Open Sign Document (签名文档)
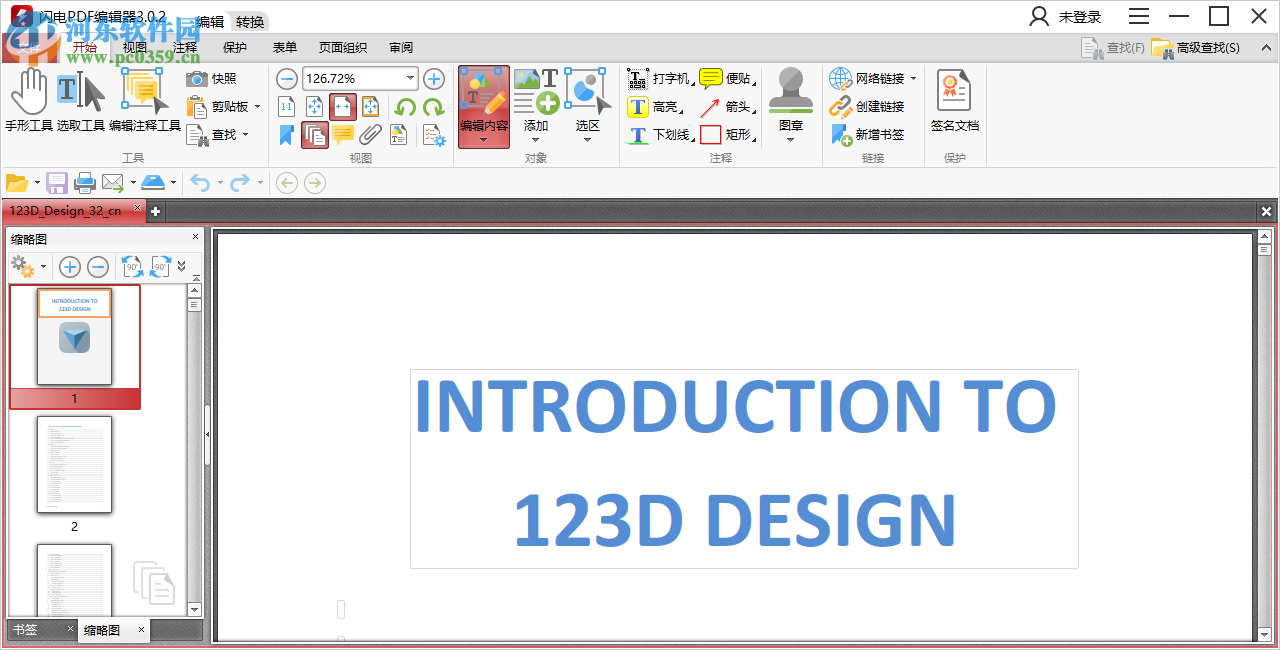1280x650 pixels. 955,101
